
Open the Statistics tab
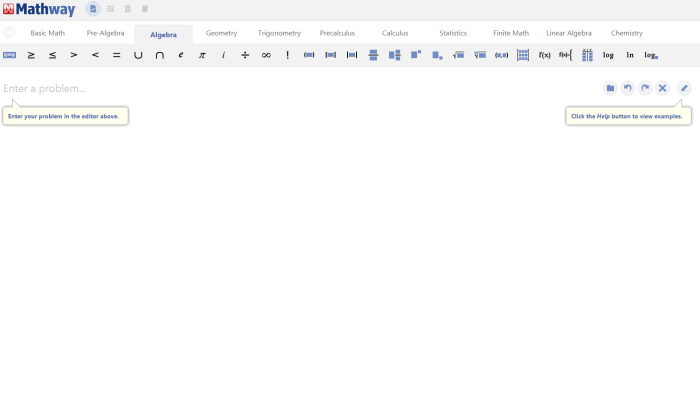point(453,33)
